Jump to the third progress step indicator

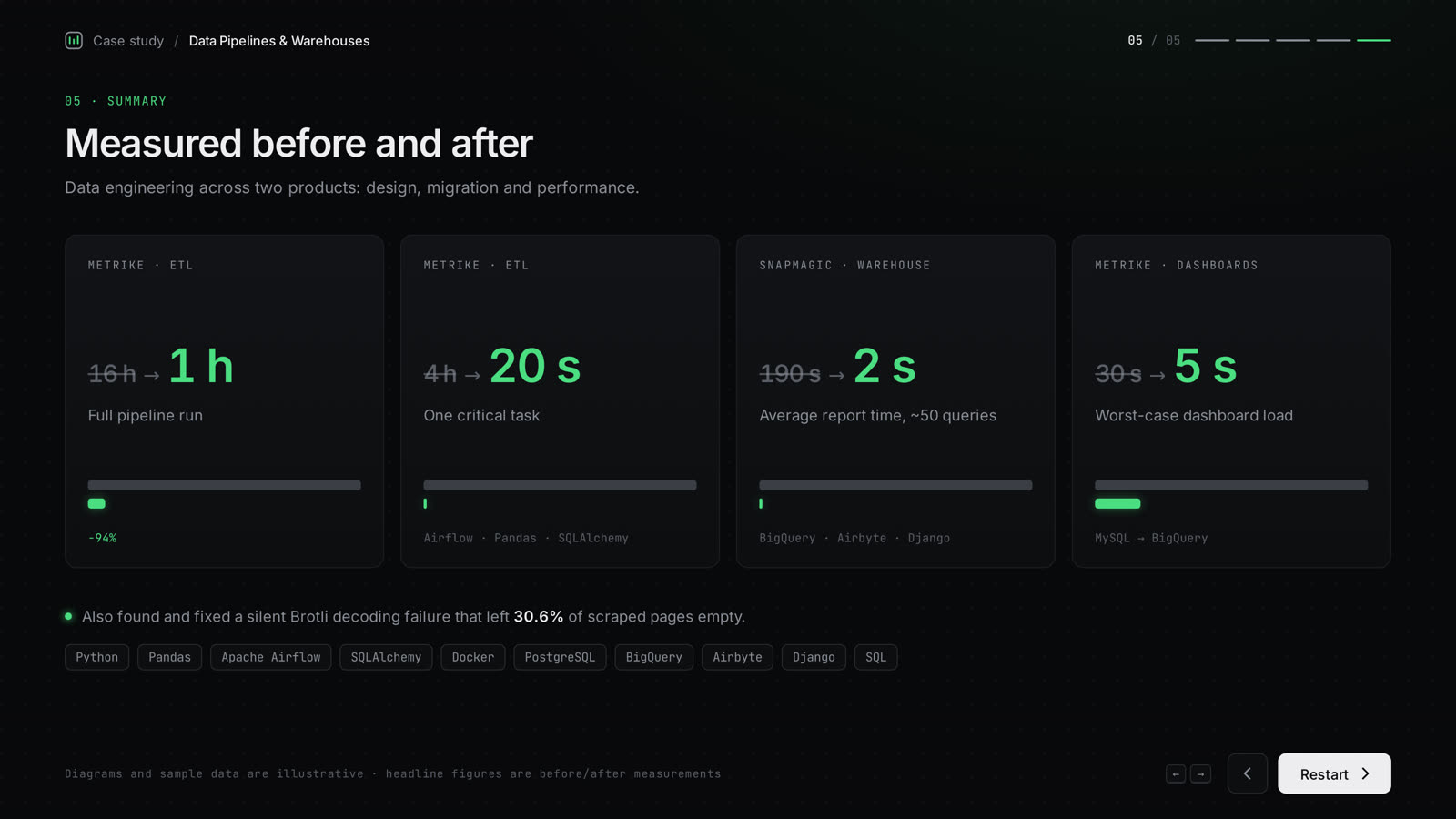(1293, 40)
